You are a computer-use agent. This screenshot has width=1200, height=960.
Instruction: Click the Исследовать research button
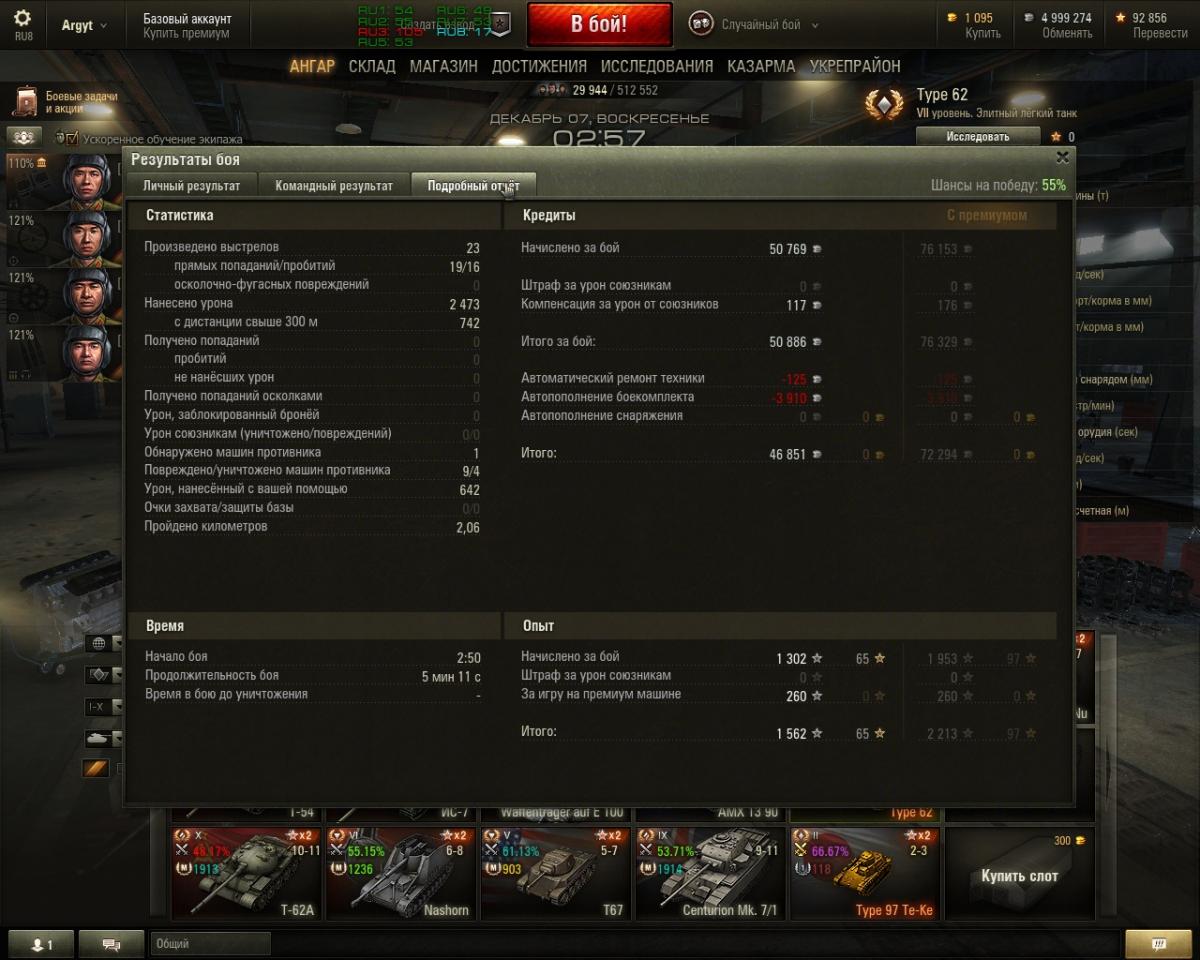tap(978, 137)
